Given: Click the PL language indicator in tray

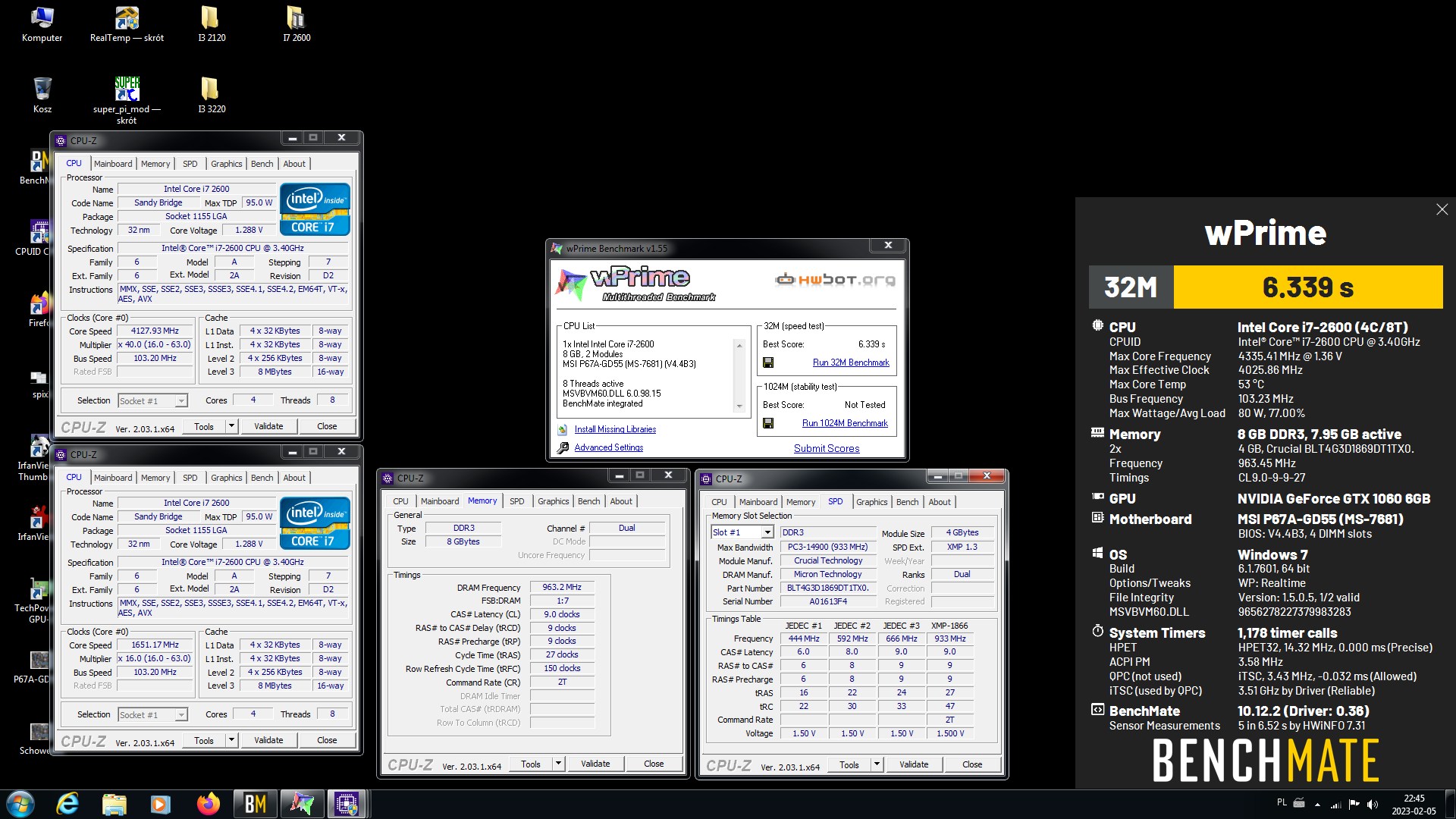Looking at the screenshot, I should pyautogui.click(x=1282, y=802).
